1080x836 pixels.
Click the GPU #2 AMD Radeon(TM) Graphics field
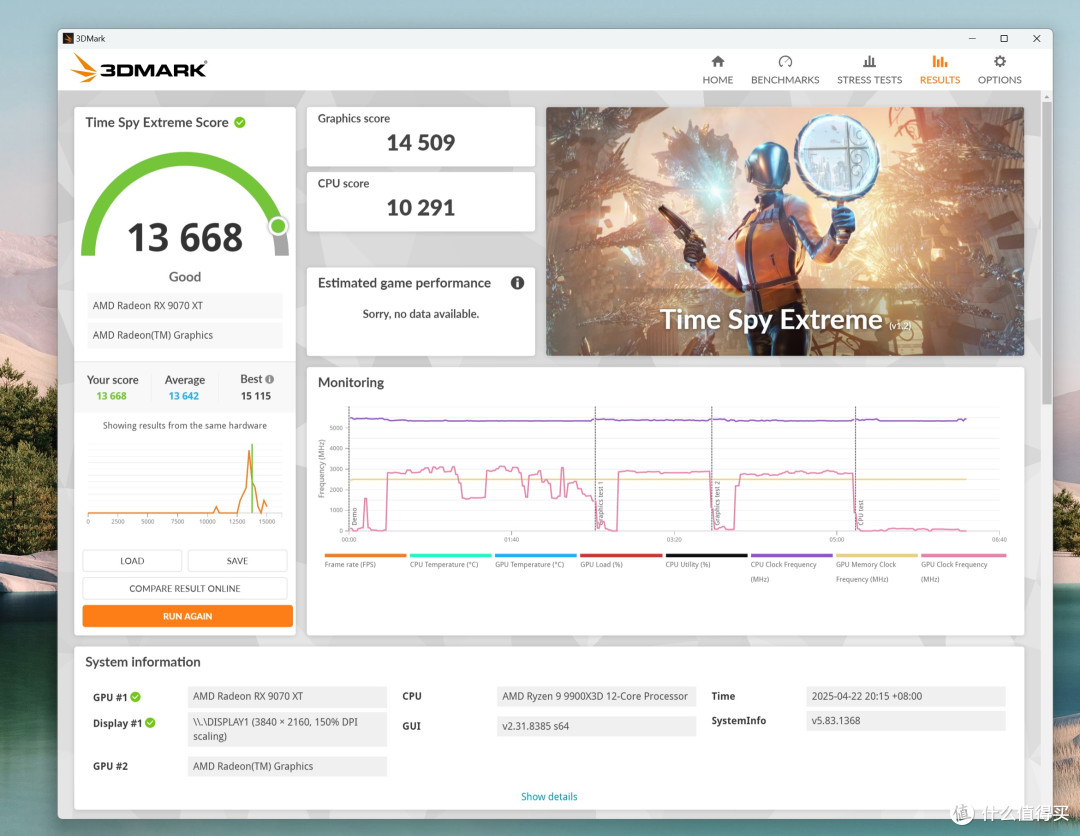point(287,766)
